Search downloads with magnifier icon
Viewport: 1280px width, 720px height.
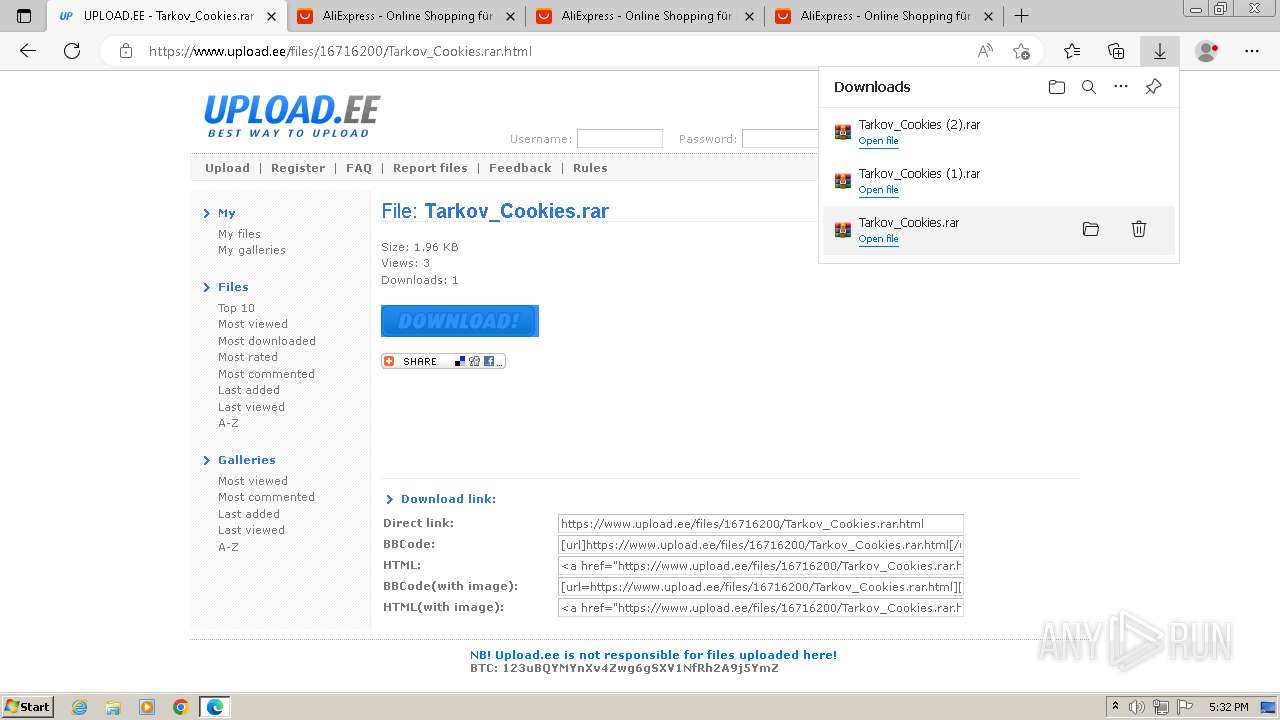point(1089,87)
